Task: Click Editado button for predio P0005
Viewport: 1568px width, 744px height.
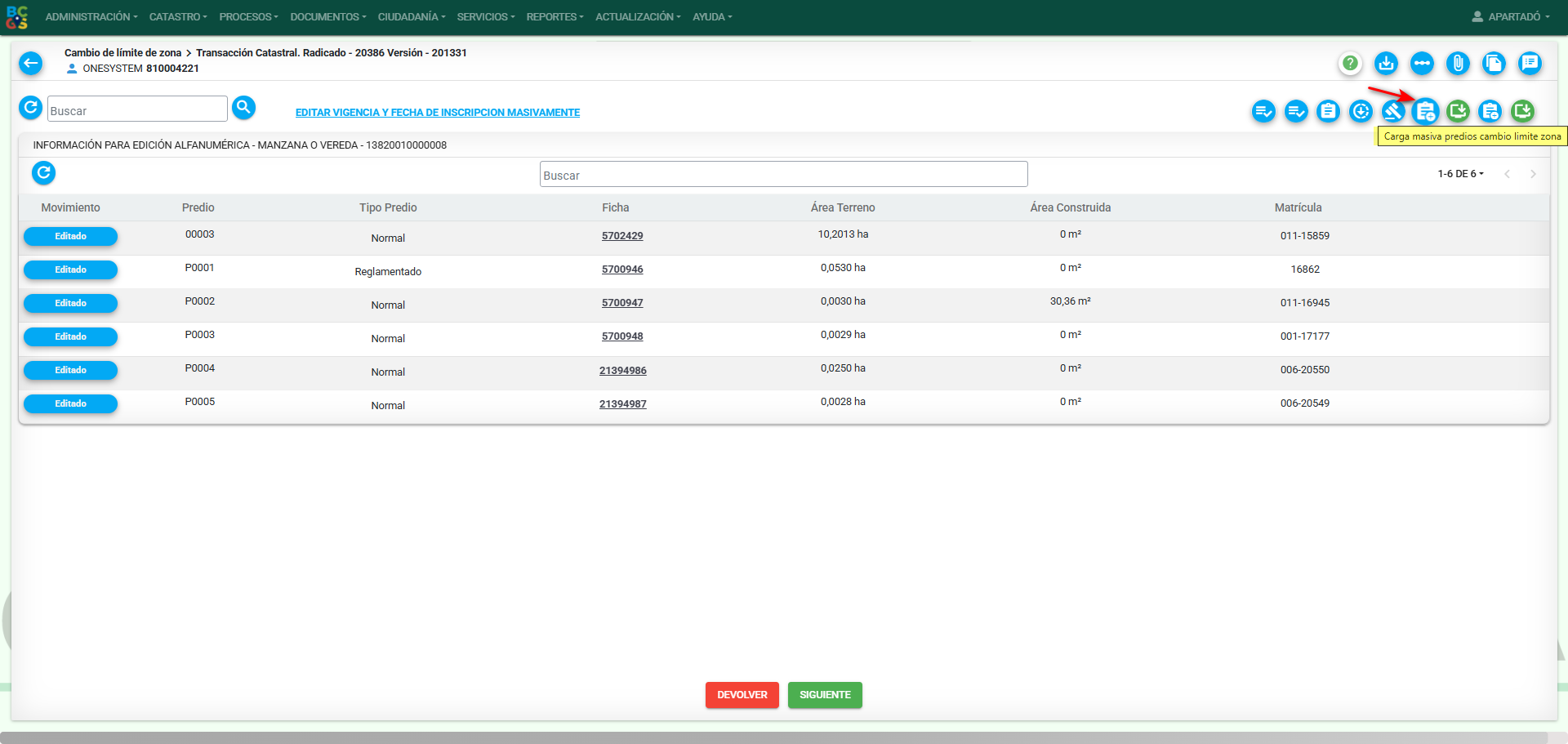Action: (70, 403)
